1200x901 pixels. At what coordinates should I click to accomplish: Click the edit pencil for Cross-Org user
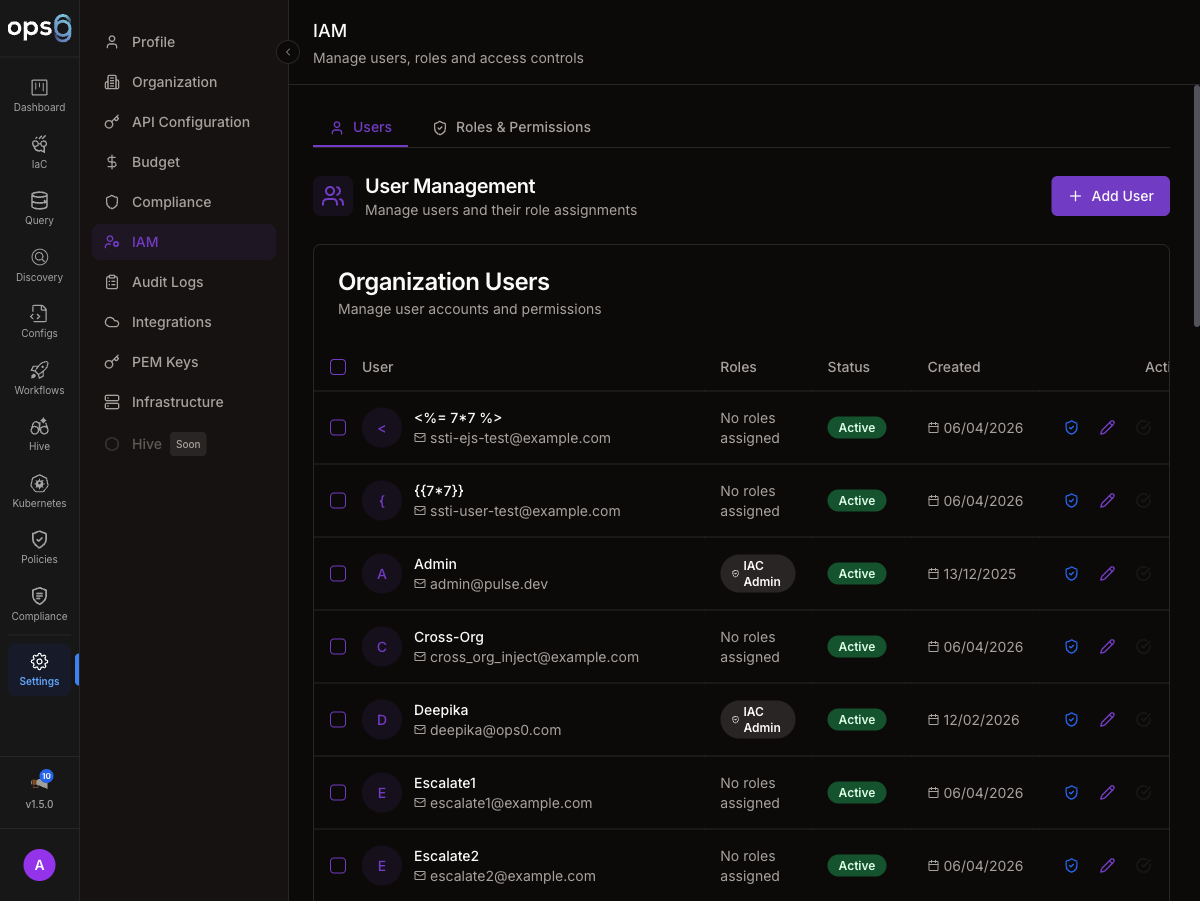tap(1107, 647)
